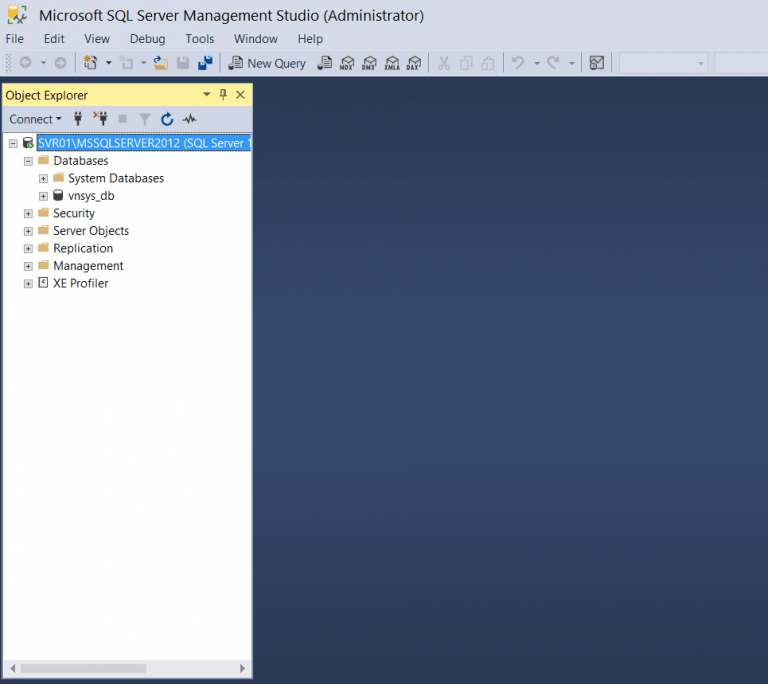Toggle Object Explorer auto-hide pin

[x=223, y=95]
